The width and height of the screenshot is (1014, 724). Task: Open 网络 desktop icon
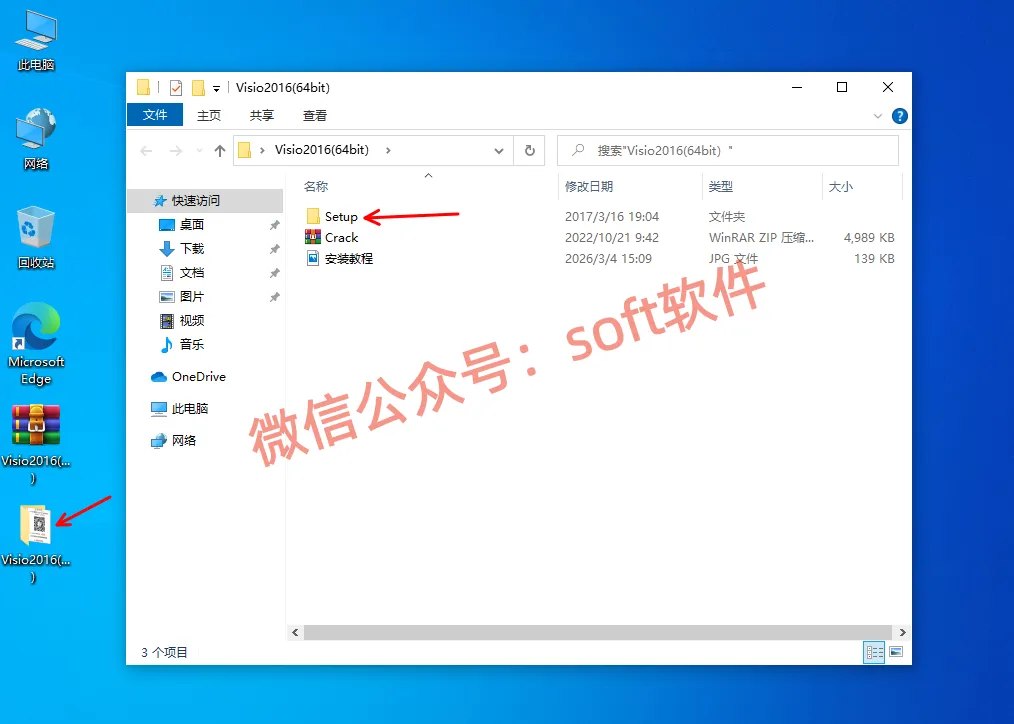36,139
